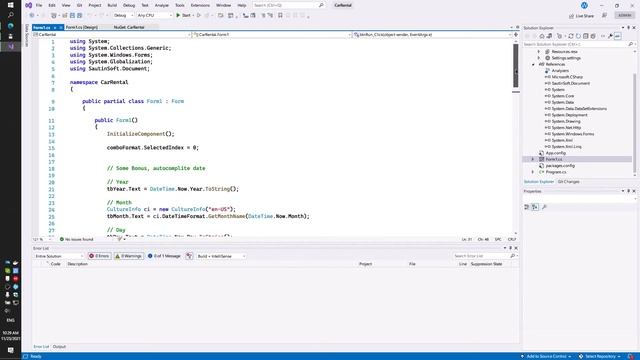Open the Entire Solution scope dropdown
640x360 pixels.
59,256
